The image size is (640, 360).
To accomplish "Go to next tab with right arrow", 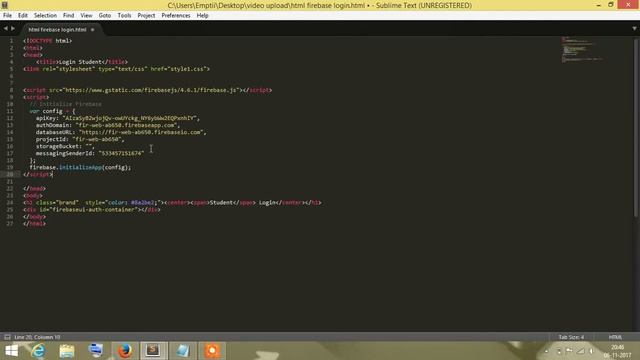I will [13, 29].
